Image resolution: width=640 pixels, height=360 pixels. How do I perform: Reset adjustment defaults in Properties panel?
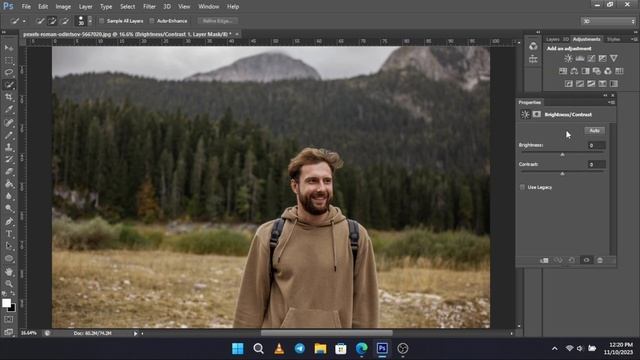(x=572, y=260)
